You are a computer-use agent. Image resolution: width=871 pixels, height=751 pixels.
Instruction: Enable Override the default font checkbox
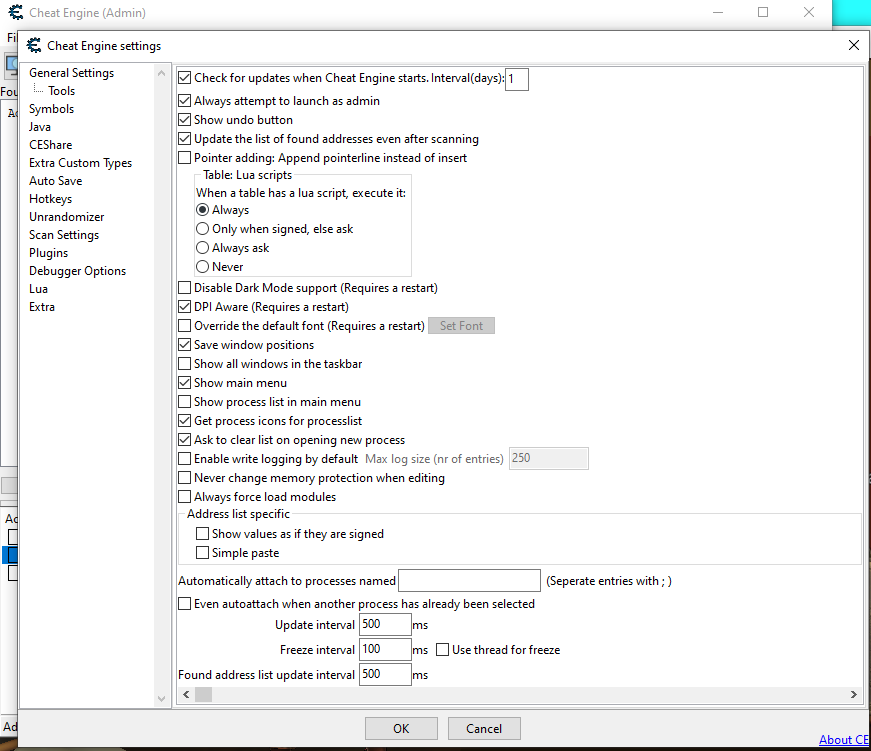(x=184, y=326)
